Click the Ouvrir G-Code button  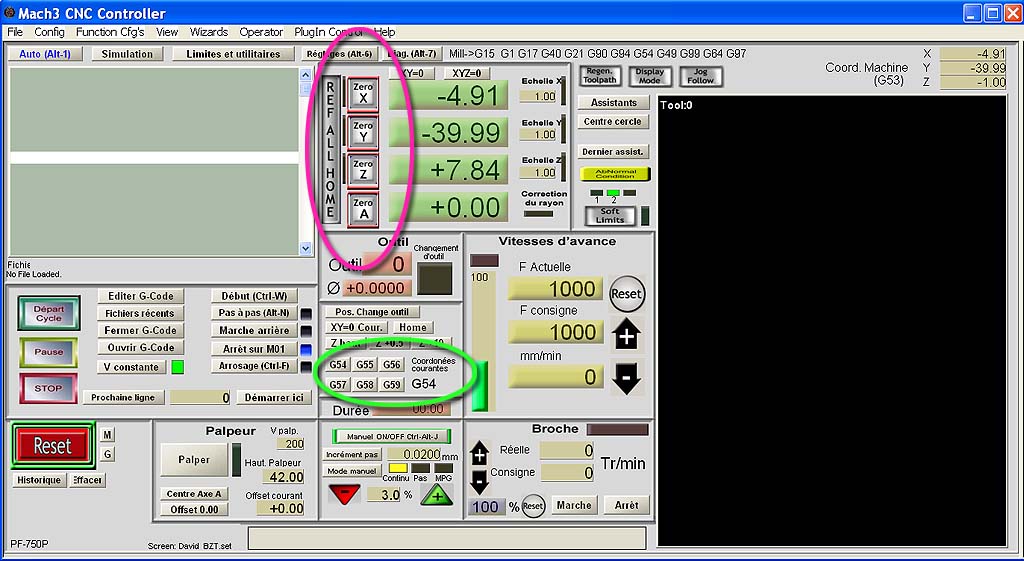click(x=141, y=347)
